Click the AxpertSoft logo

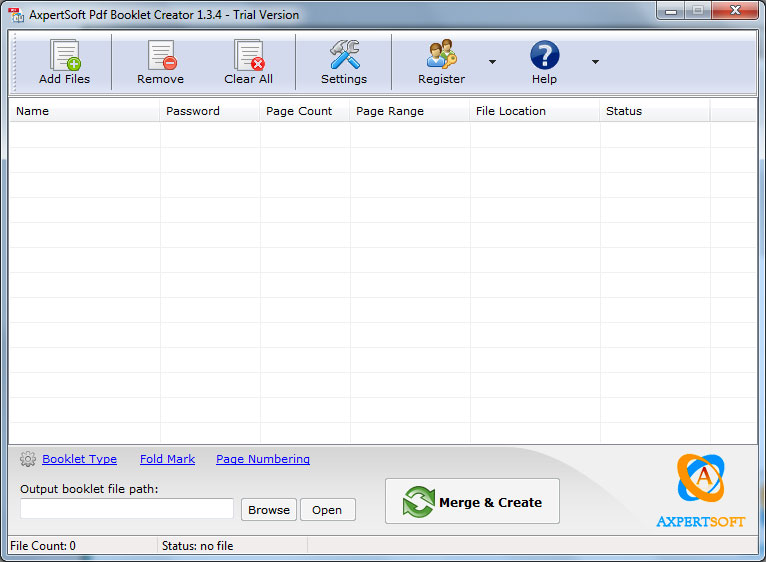[x=701, y=490]
